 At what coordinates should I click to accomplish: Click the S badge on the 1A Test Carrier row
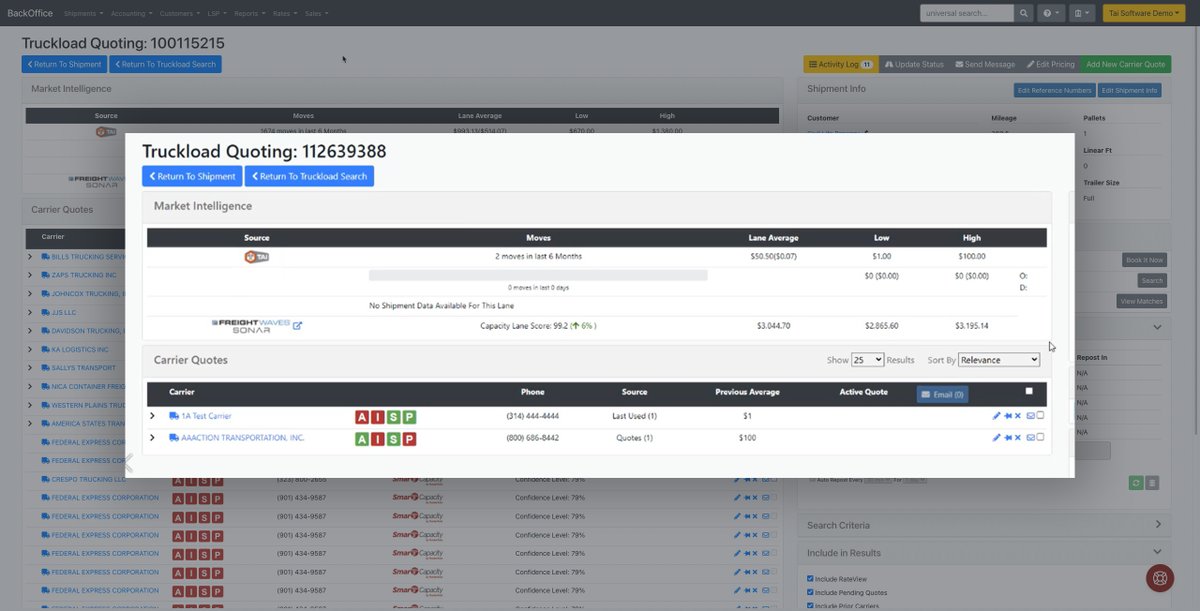point(393,417)
